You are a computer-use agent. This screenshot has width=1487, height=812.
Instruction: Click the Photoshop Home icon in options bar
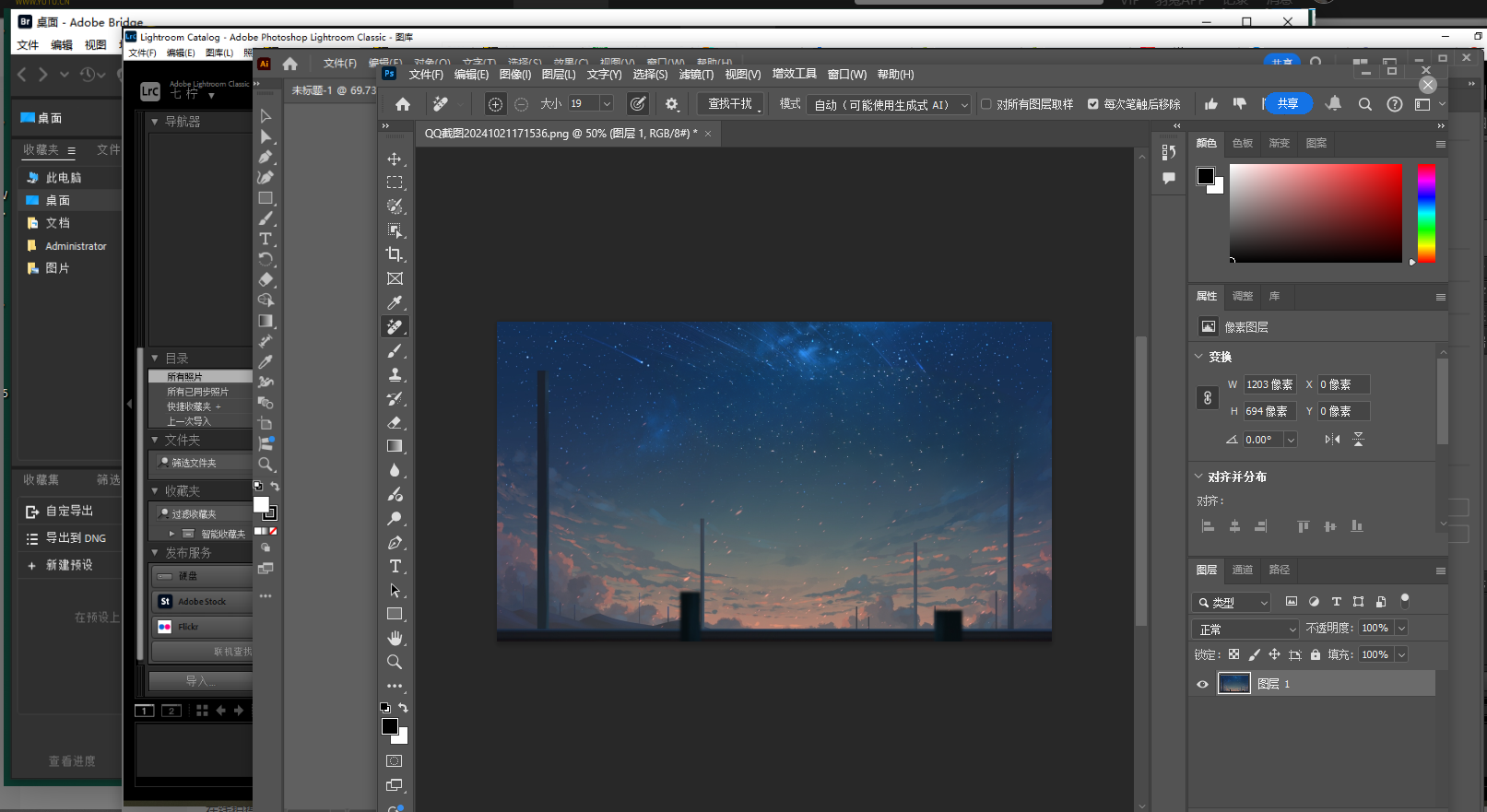[403, 104]
